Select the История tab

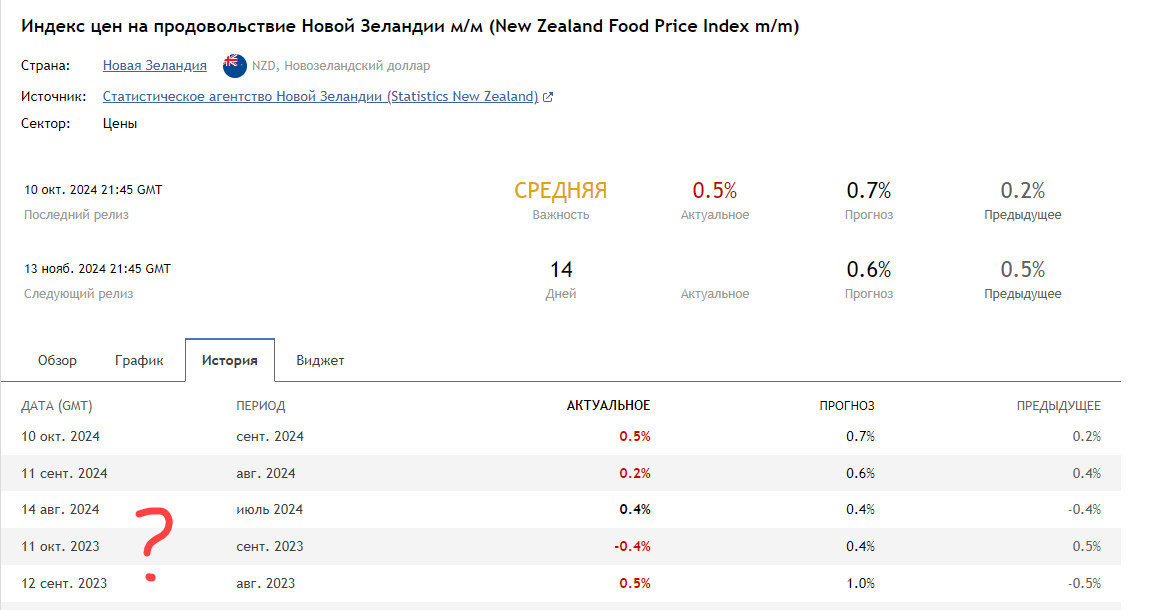[x=230, y=361]
